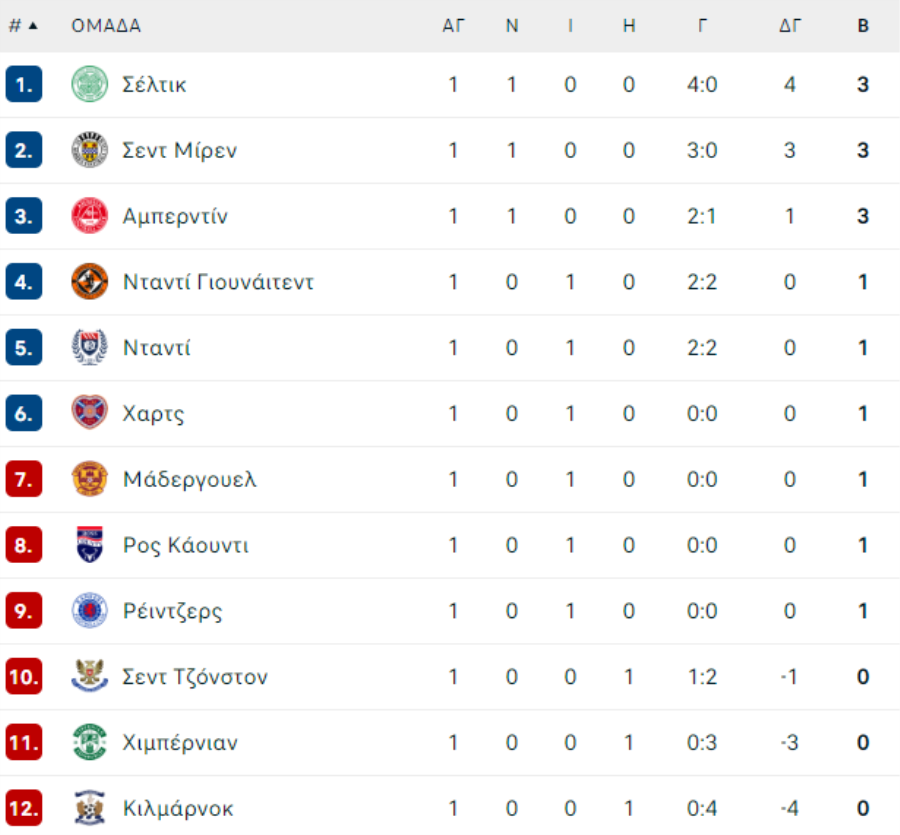This screenshot has width=900, height=835.
Task: Select the Ross County shield logo
Action: coord(90,545)
